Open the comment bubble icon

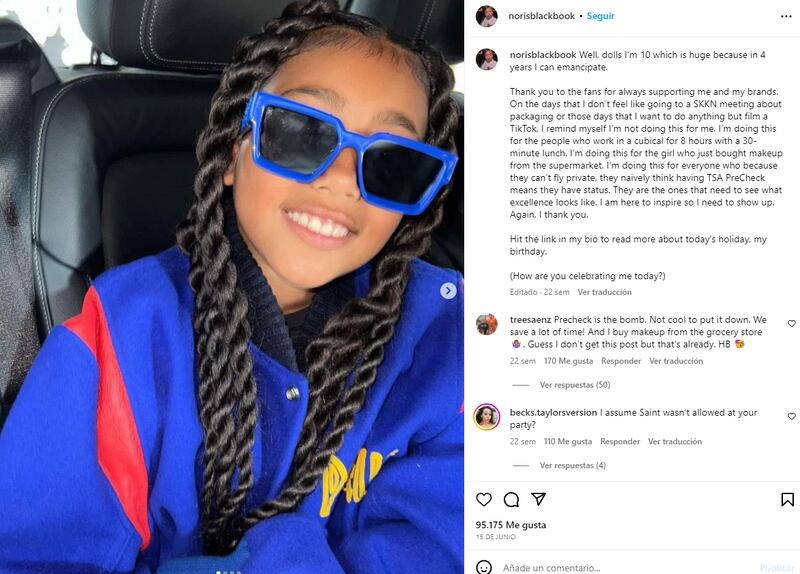coord(511,500)
